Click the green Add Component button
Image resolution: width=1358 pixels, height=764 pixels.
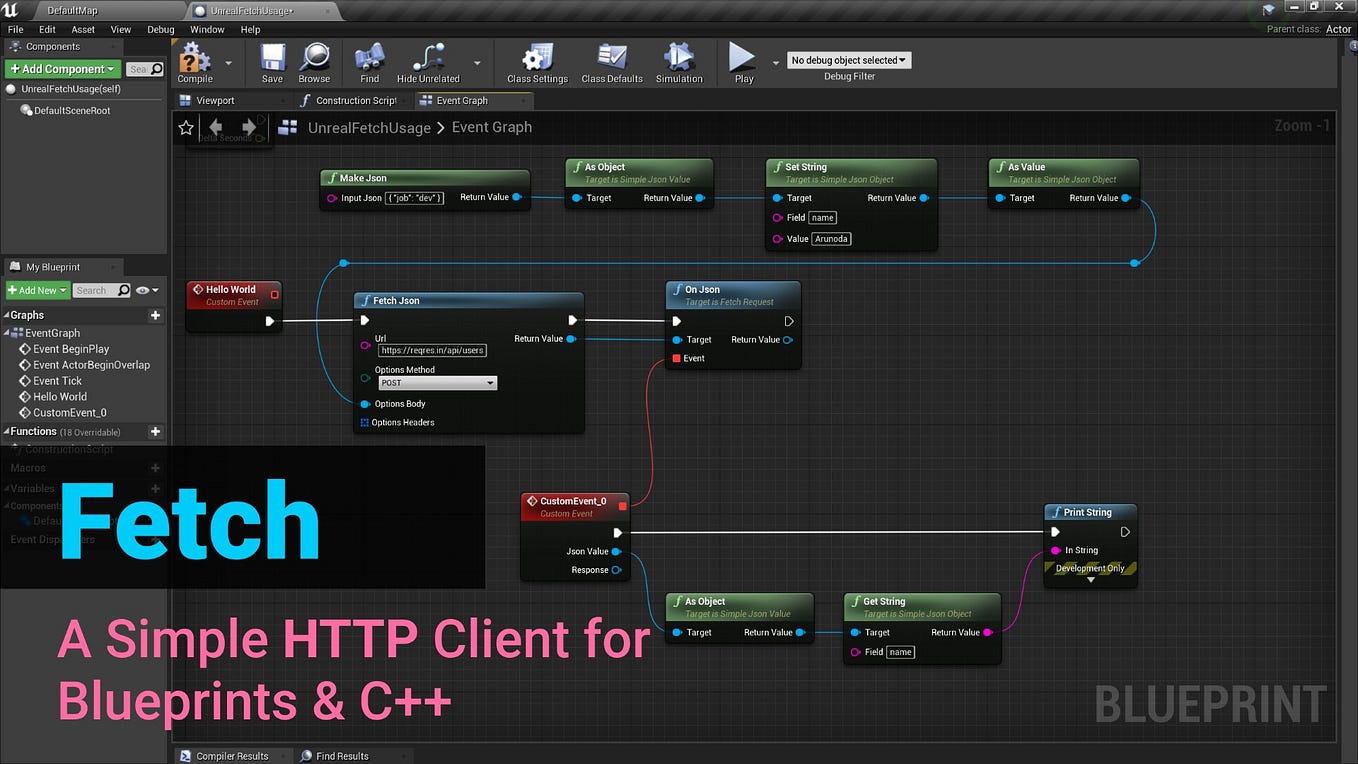[62, 68]
